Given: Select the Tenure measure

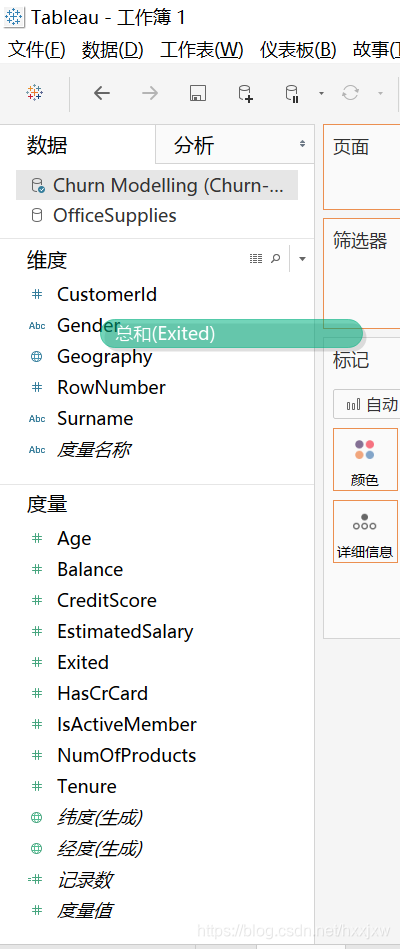Looking at the screenshot, I should (x=87, y=786).
